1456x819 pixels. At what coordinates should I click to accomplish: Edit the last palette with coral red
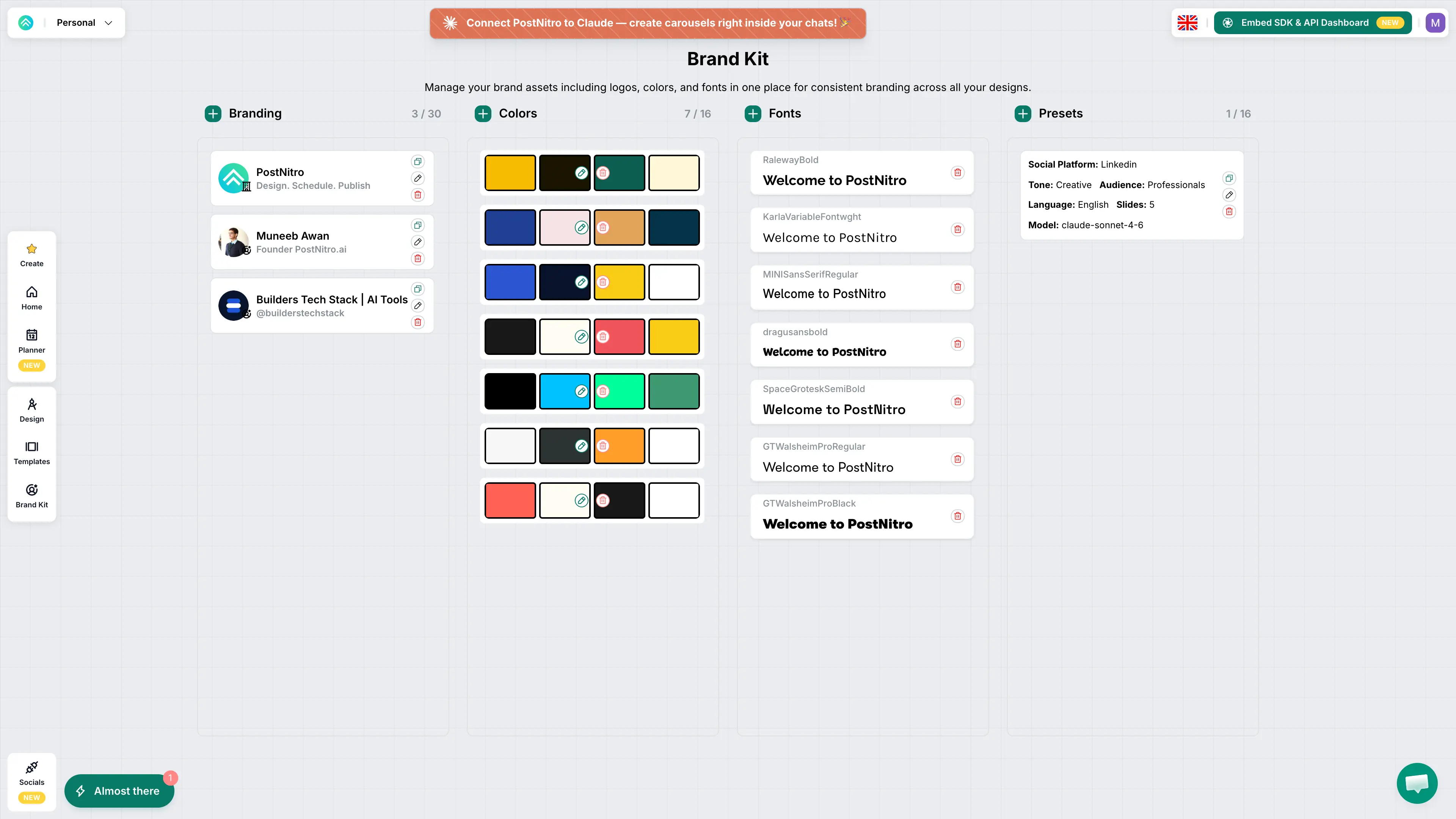point(581,500)
